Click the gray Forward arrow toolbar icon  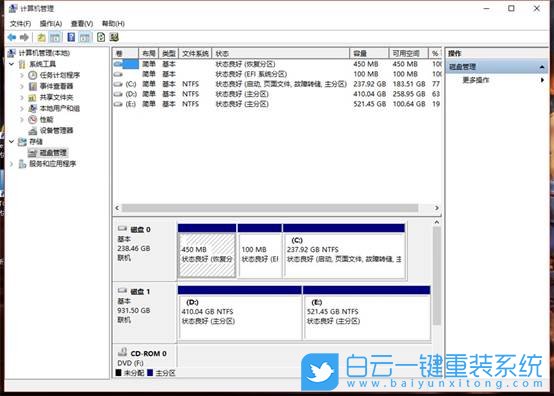click(24, 37)
